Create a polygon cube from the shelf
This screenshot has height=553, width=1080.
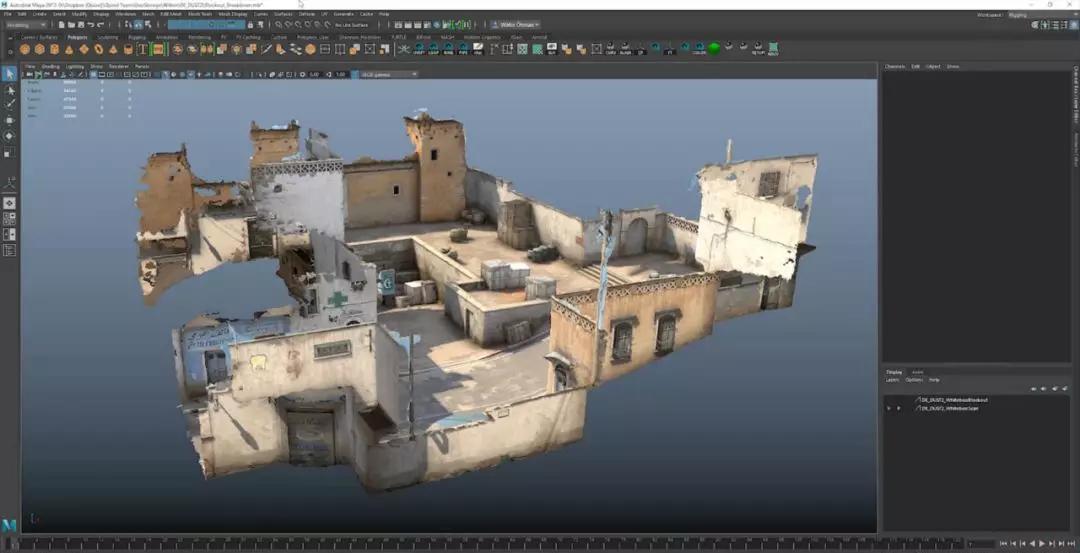coord(39,49)
